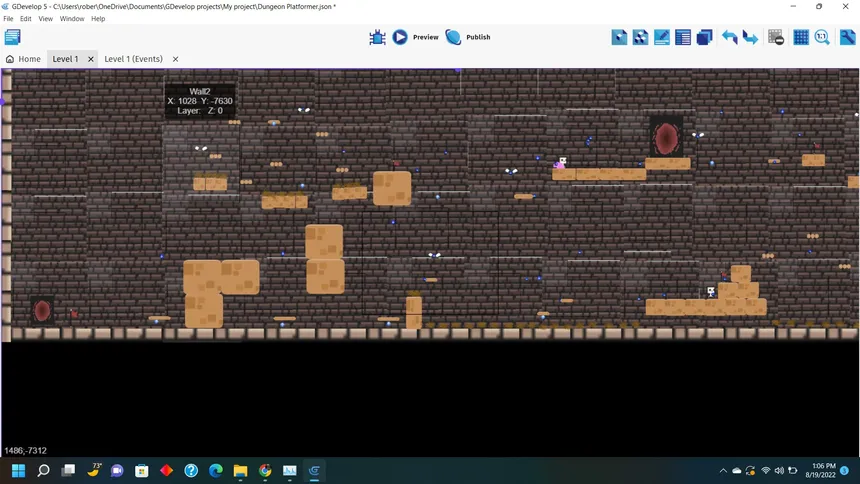
Task: Switch to Level 1 (Events) tab
Action: pos(133,59)
